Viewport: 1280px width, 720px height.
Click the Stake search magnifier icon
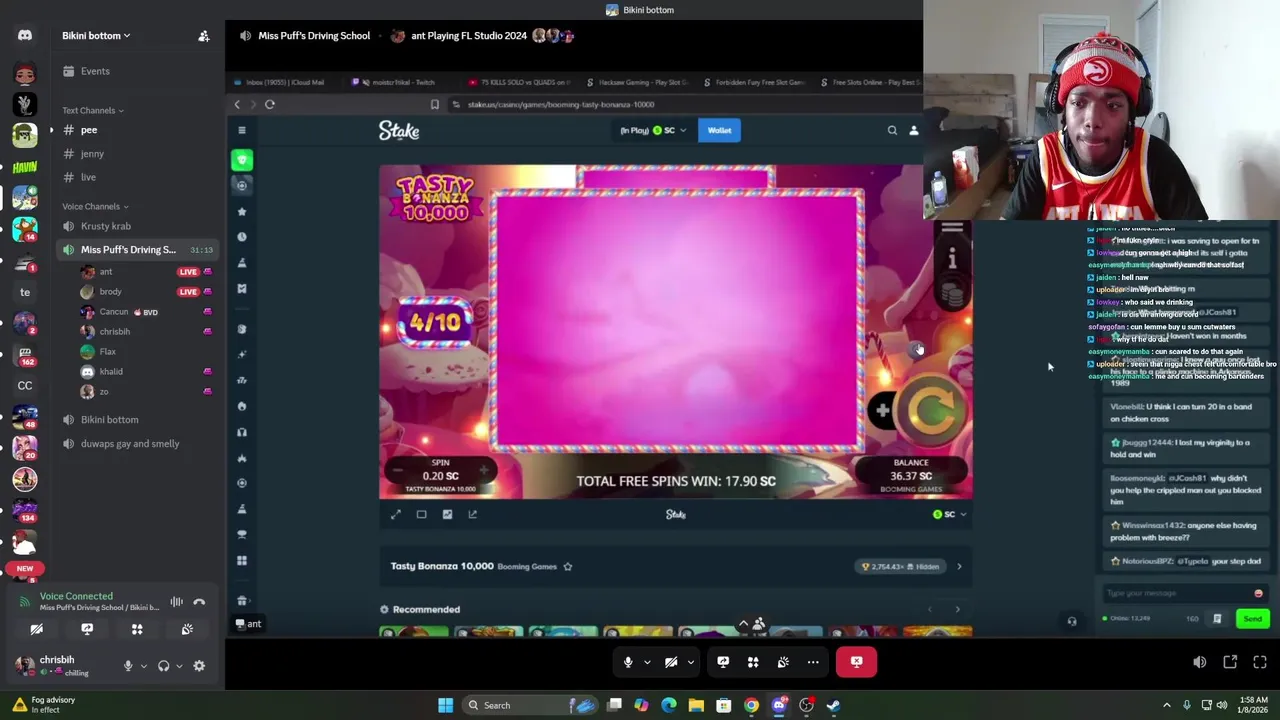coord(892,130)
